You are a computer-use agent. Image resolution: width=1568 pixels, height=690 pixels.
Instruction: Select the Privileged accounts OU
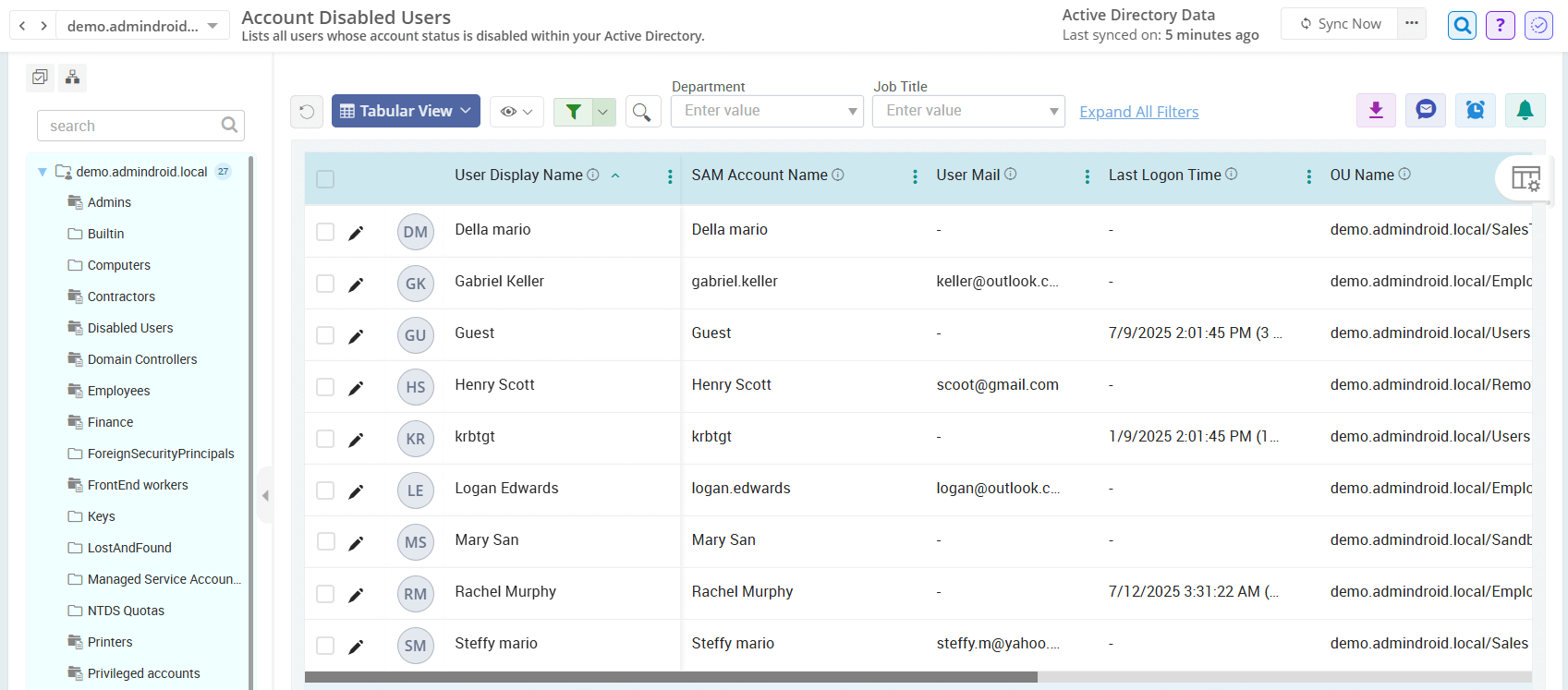[x=143, y=673]
